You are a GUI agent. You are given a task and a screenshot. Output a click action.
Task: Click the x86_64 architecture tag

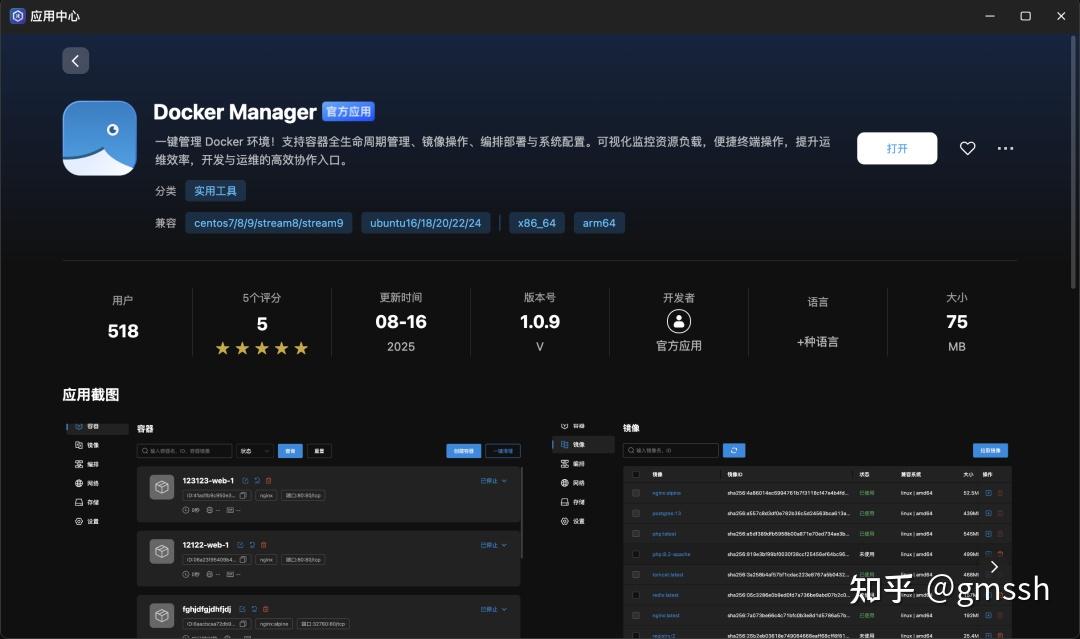tap(537, 223)
